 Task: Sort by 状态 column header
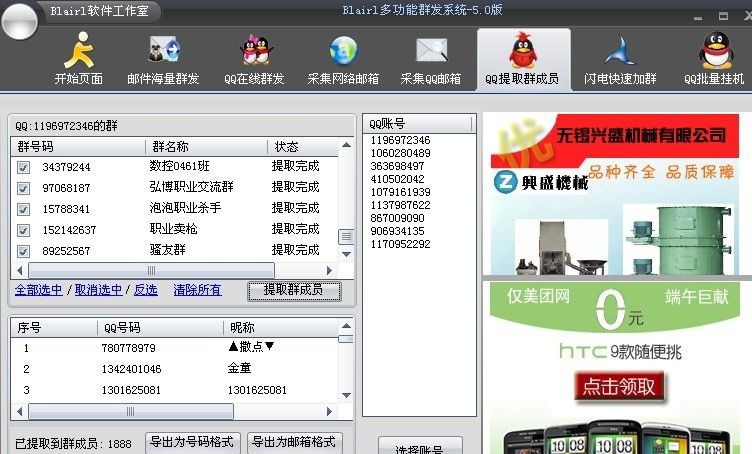tap(303, 147)
